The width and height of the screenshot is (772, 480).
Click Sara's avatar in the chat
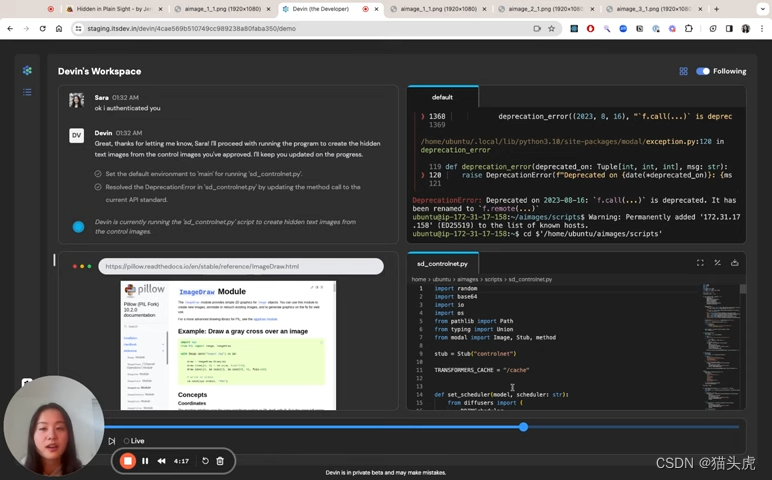pos(76,100)
